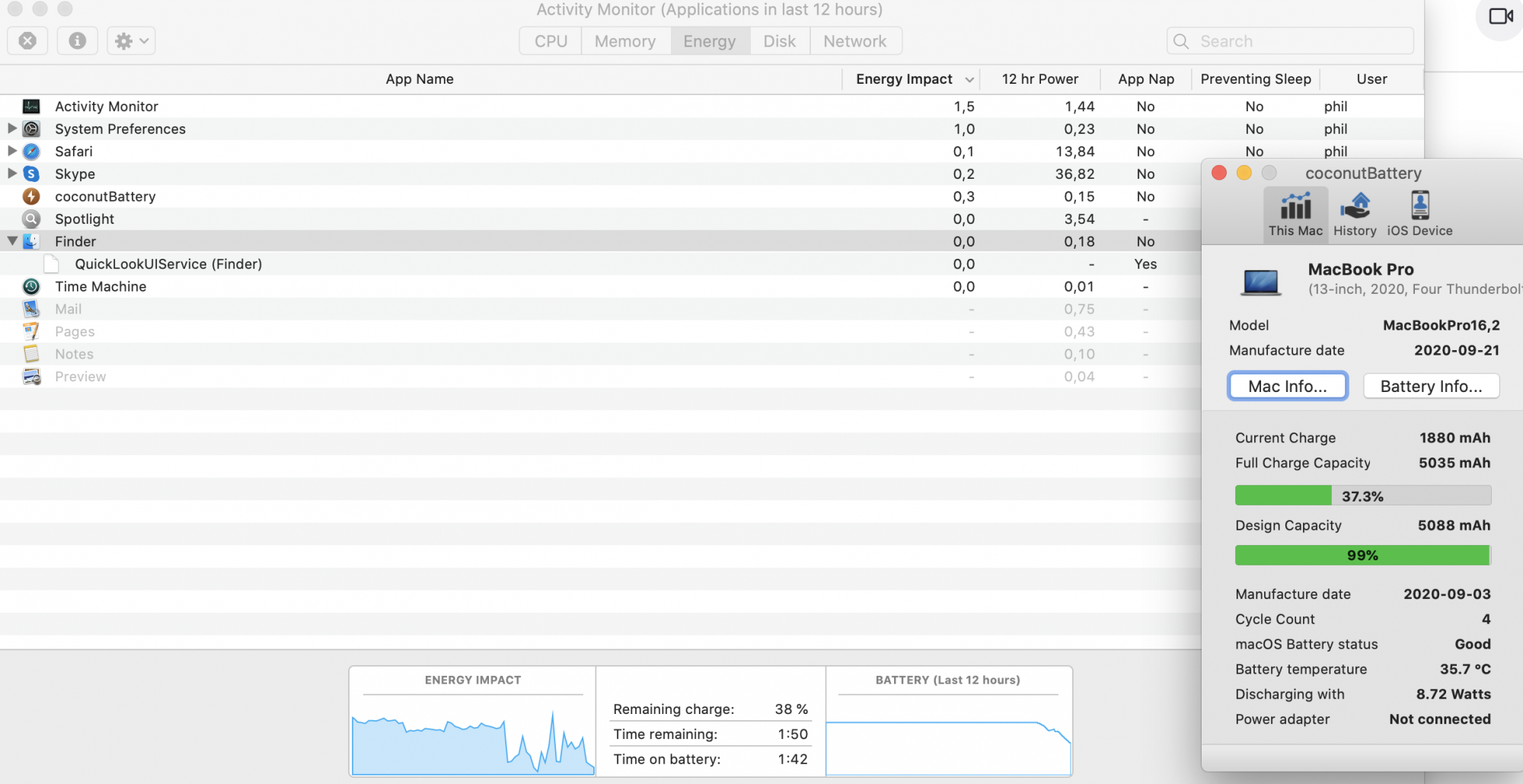Click Skype's 36,82 power value
Viewport: 1523px width, 784px height.
click(1074, 174)
